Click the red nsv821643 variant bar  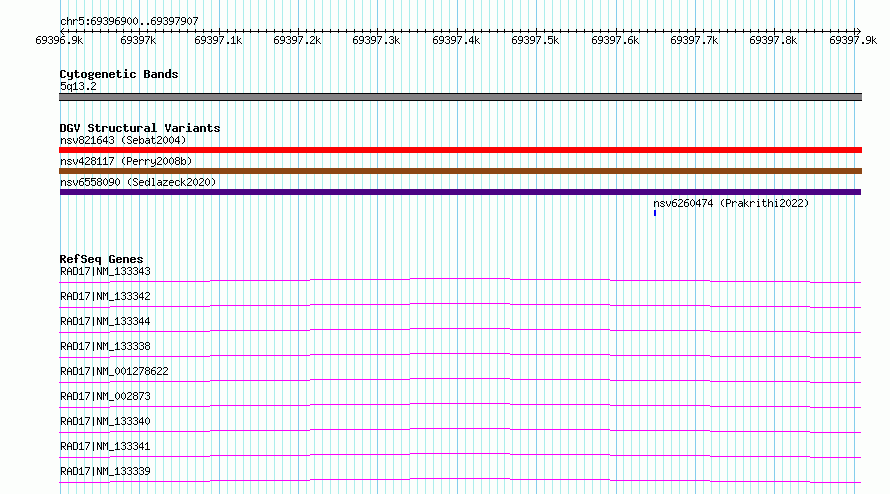point(460,150)
